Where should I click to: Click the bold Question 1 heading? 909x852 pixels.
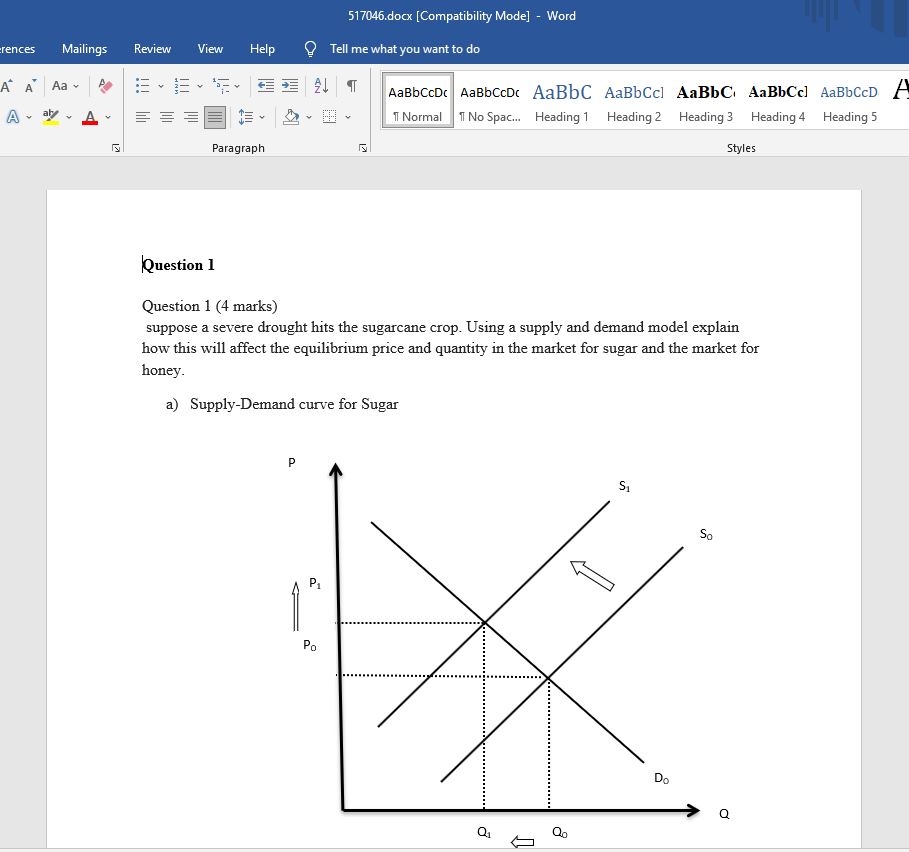179,265
